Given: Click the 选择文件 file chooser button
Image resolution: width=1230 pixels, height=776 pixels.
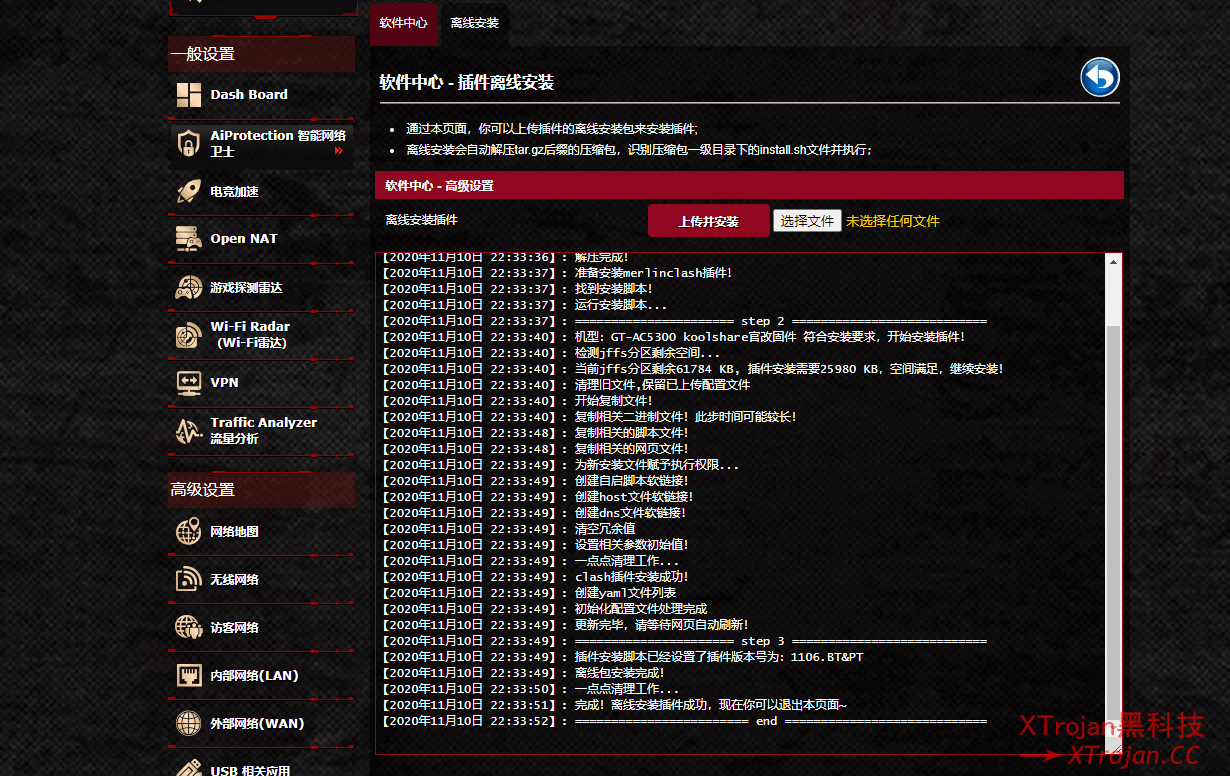Looking at the screenshot, I should pos(806,221).
